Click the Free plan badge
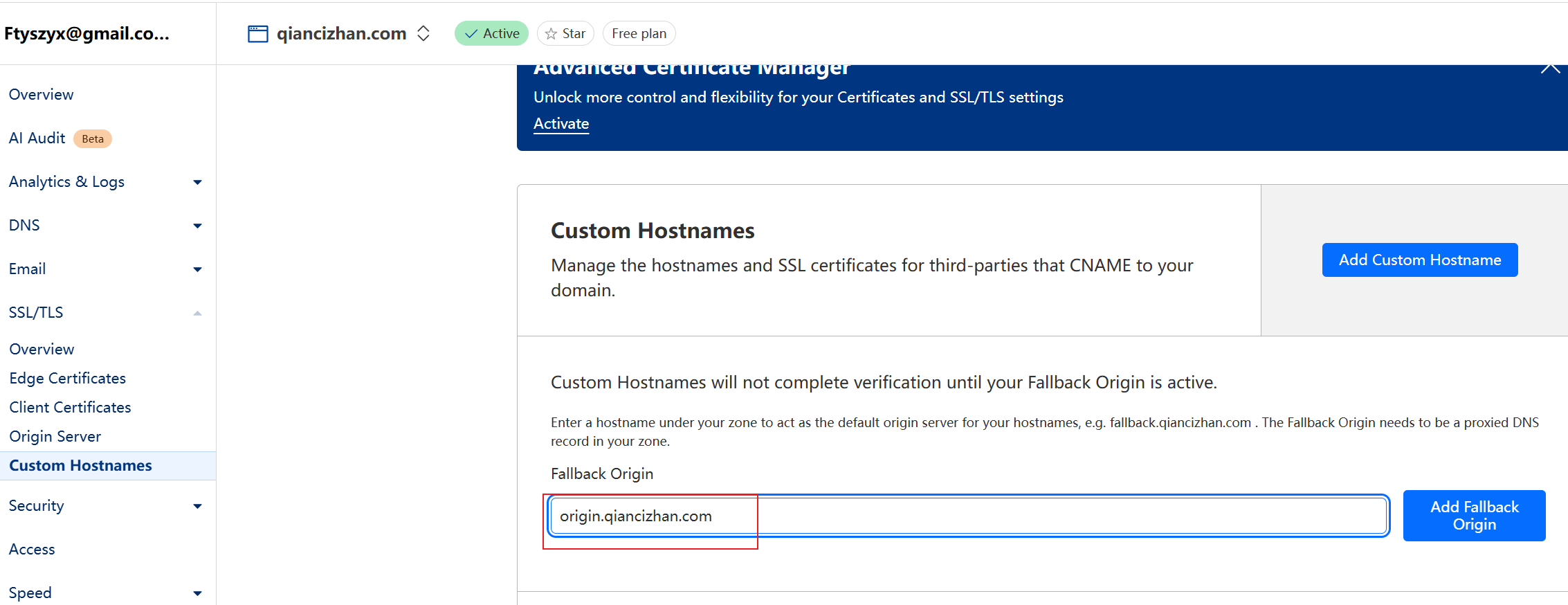 click(x=639, y=34)
